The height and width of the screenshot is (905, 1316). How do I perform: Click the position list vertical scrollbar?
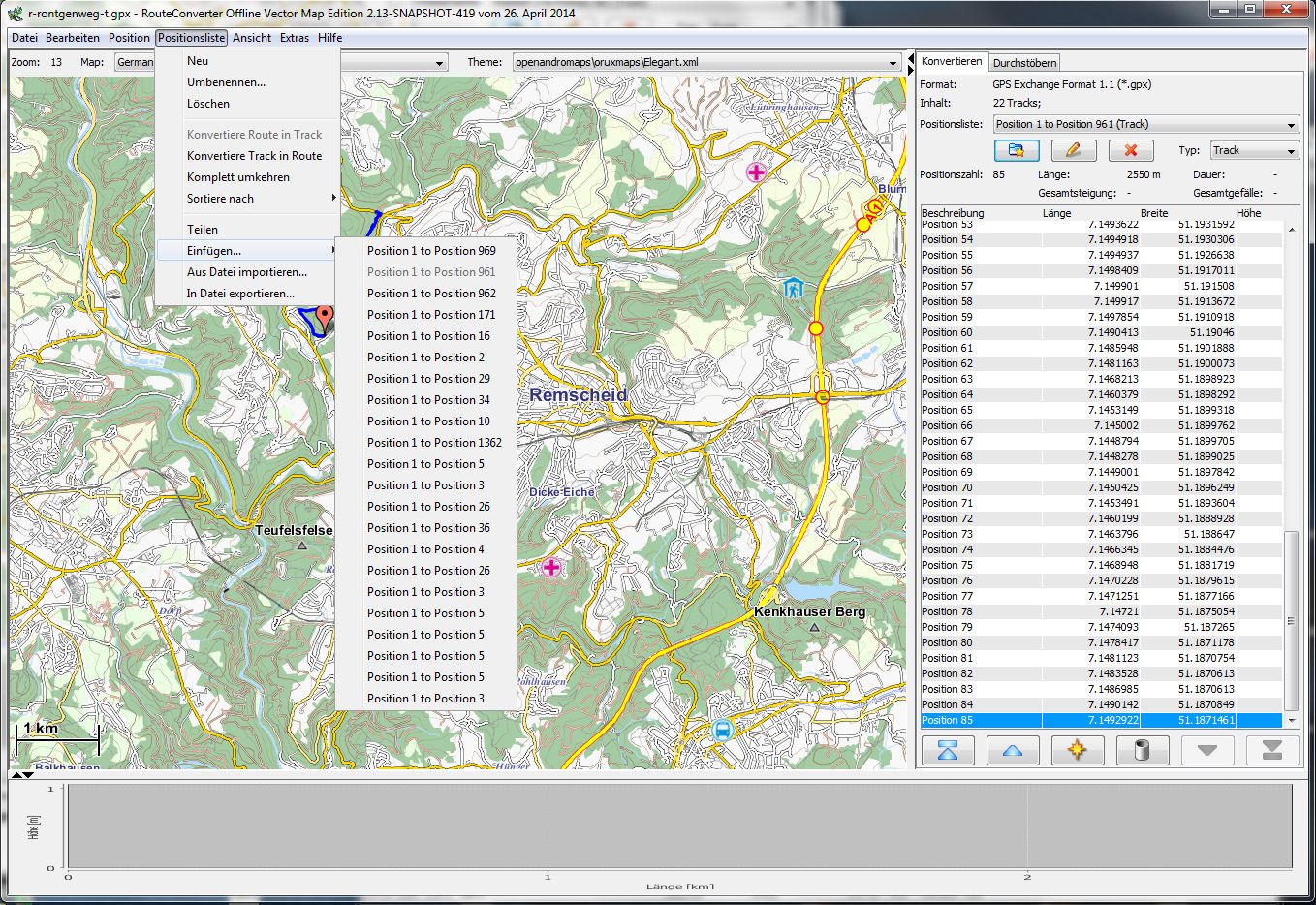pos(1290,620)
